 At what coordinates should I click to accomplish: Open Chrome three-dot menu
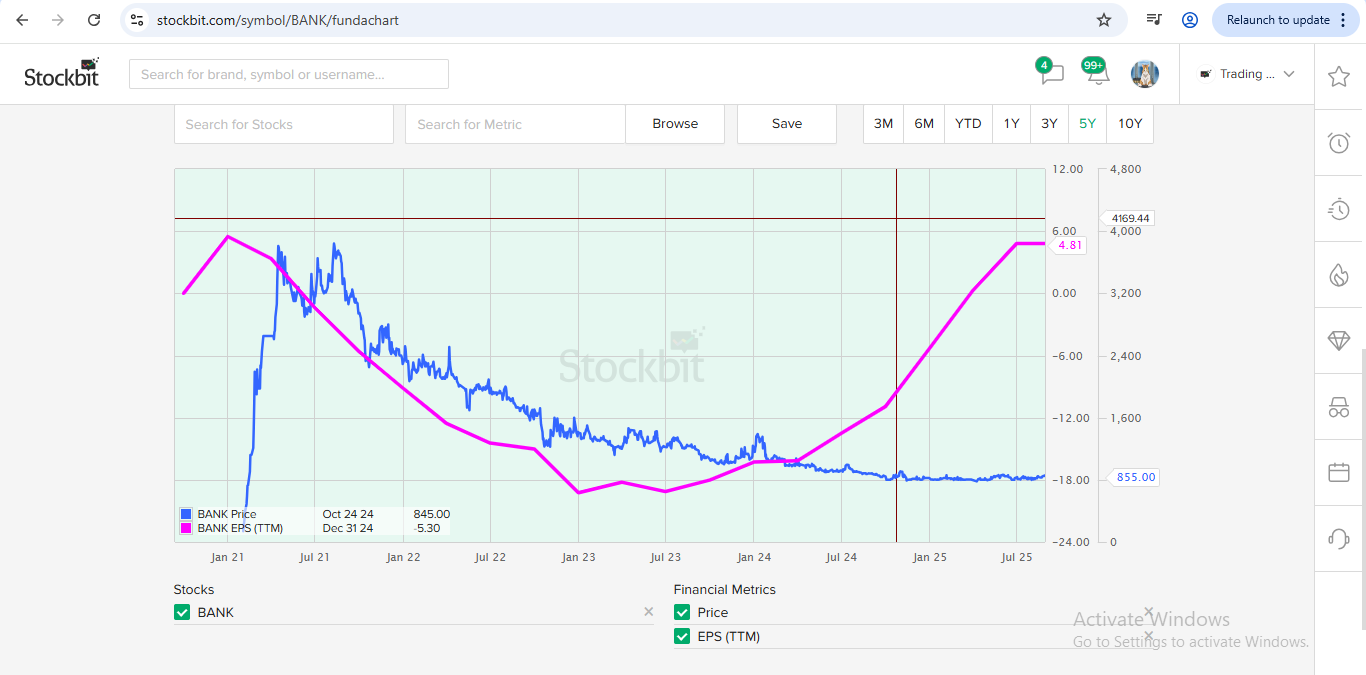(1343, 20)
